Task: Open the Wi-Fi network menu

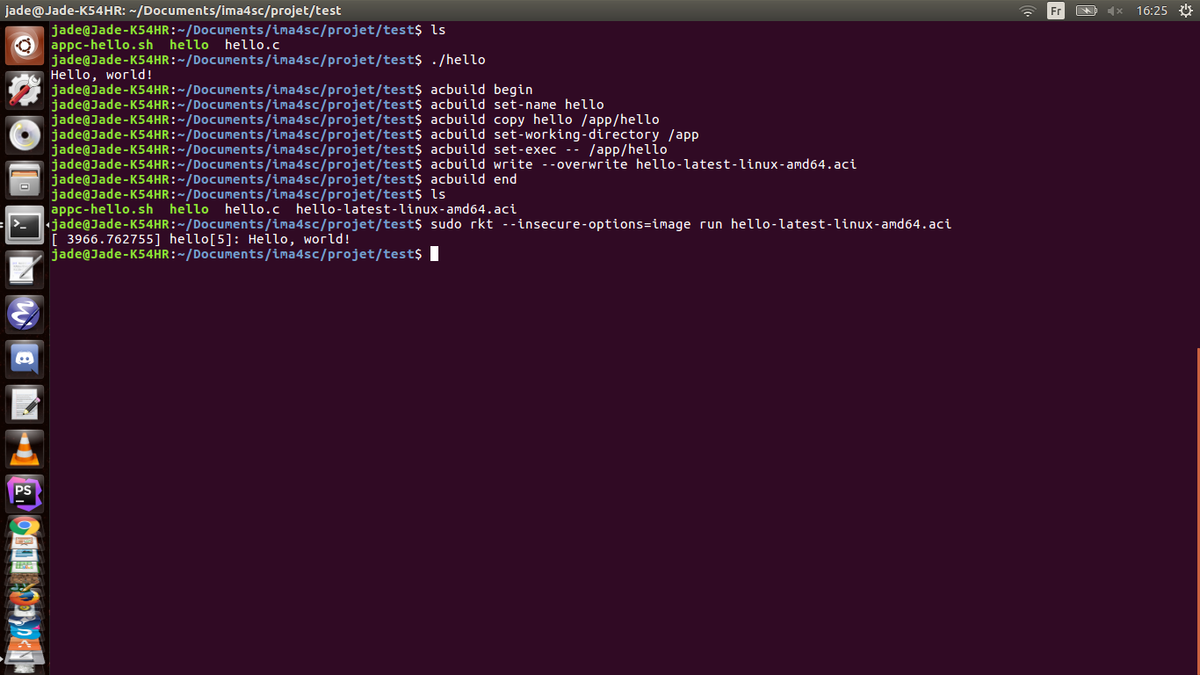Action: (1027, 11)
